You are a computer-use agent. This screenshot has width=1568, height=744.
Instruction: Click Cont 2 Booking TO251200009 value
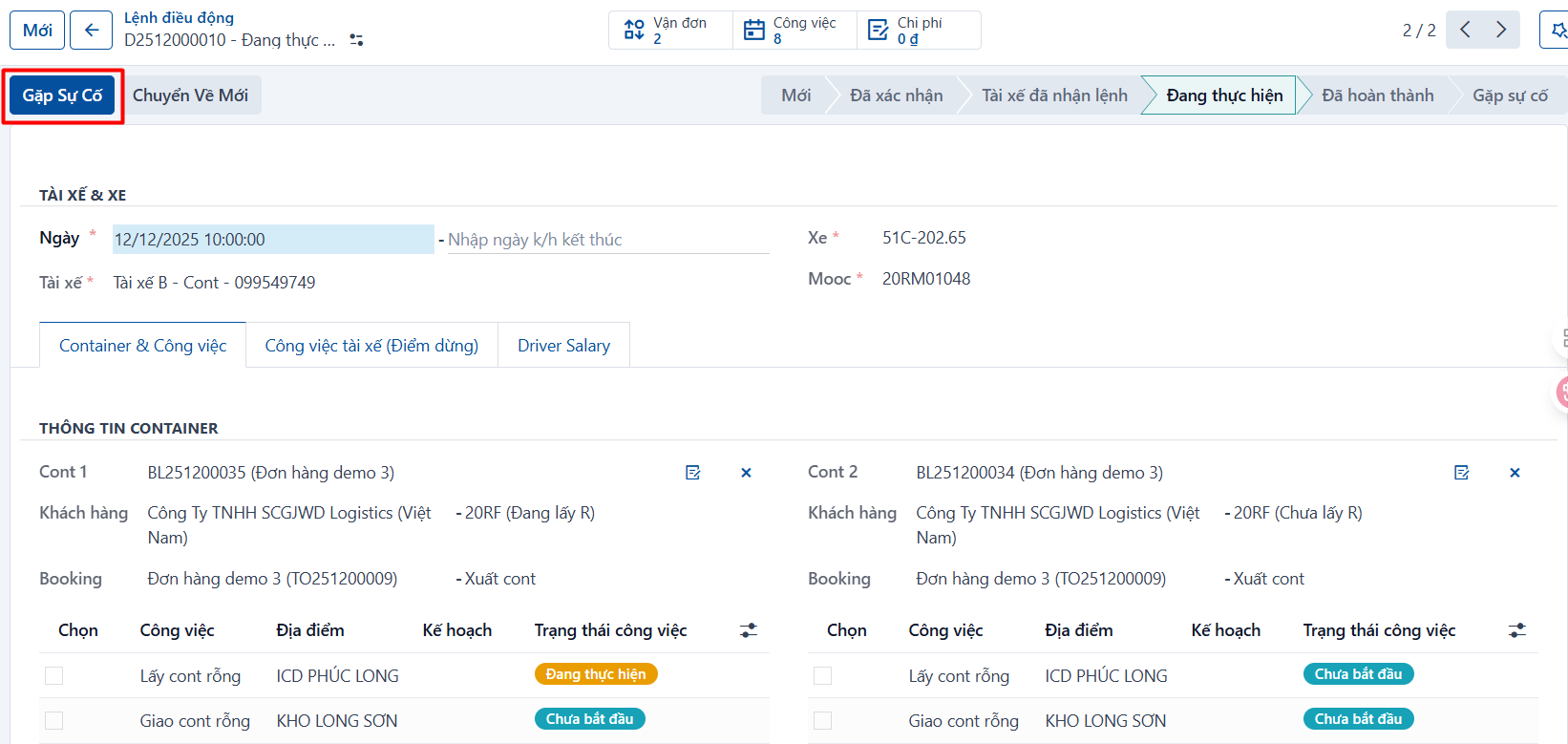1041,579
